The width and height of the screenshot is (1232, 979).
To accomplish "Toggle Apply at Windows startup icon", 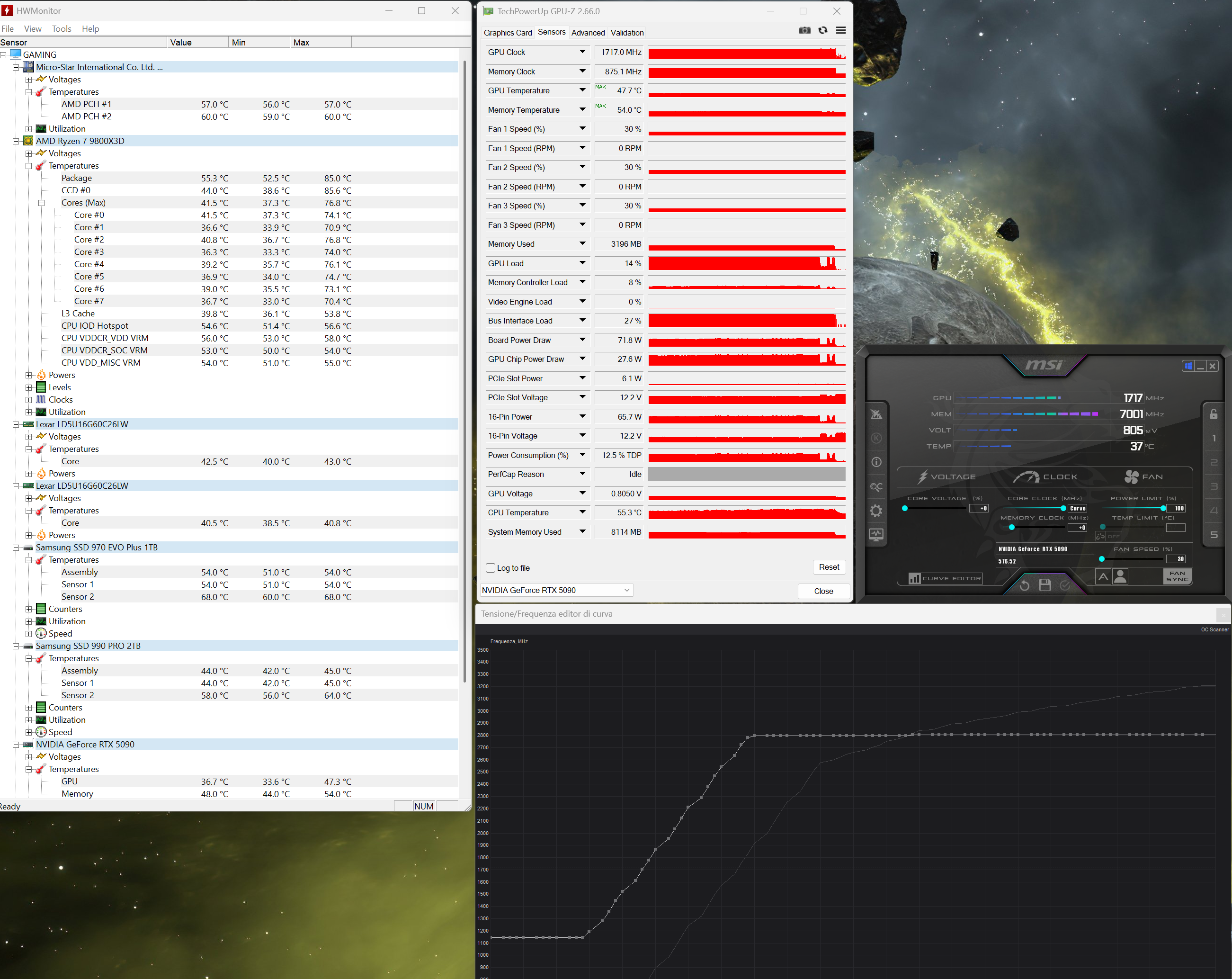I will coord(1188,366).
